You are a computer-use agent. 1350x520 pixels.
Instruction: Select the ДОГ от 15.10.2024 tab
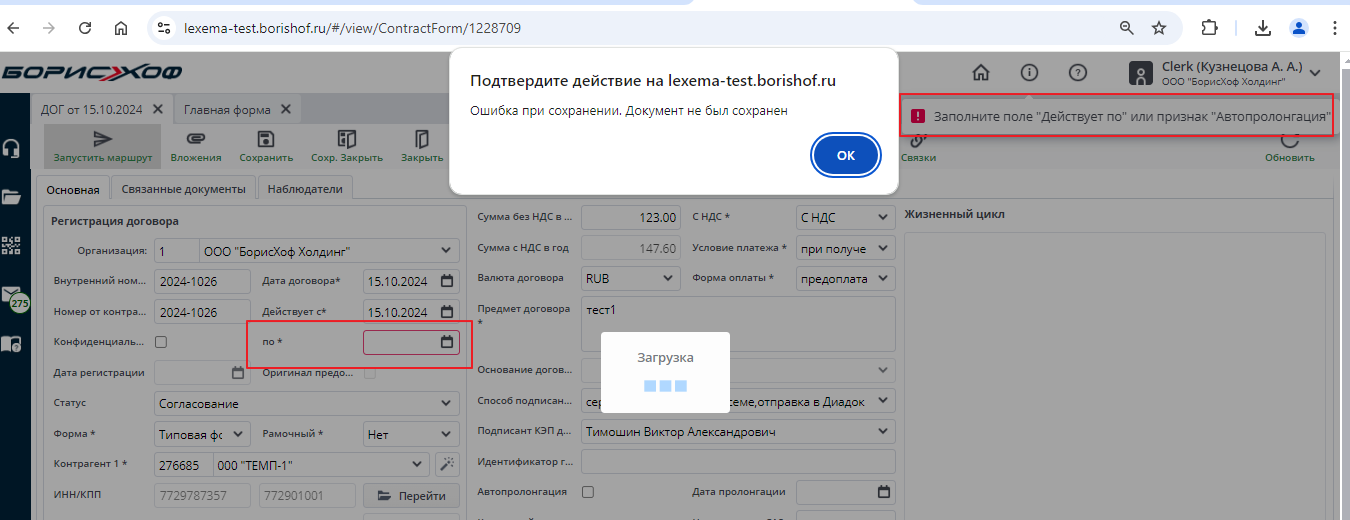coord(92,110)
